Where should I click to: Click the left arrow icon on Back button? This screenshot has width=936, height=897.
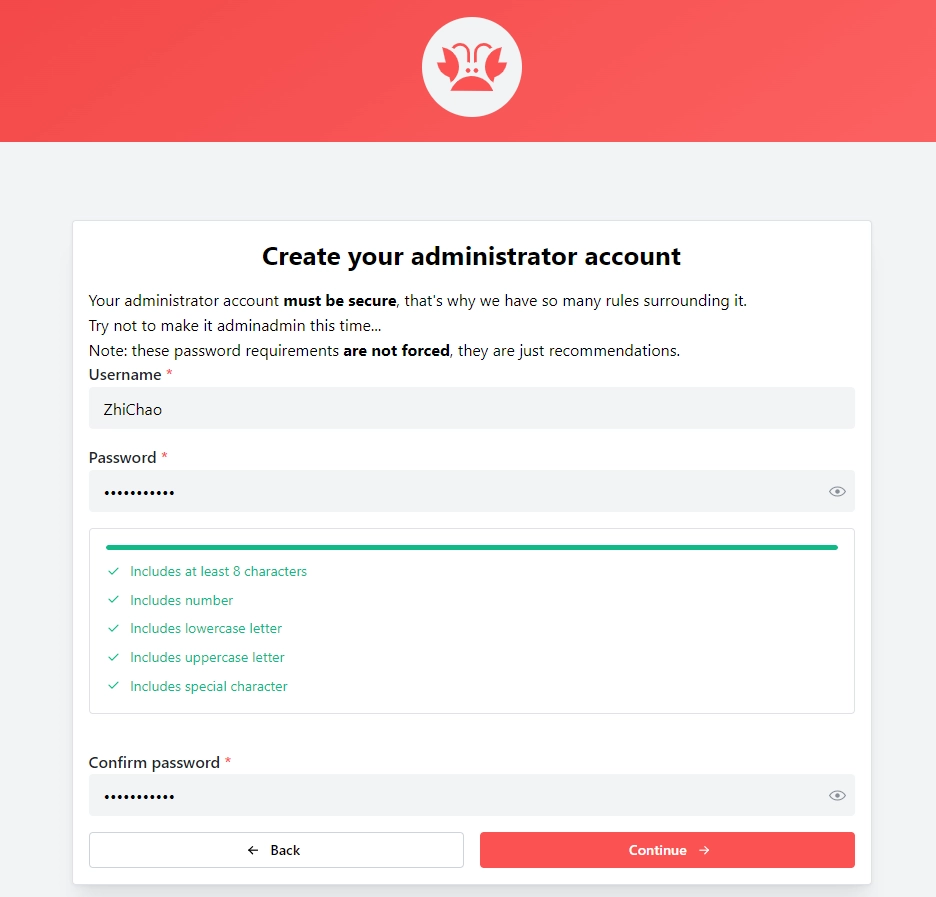coord(253,850)
